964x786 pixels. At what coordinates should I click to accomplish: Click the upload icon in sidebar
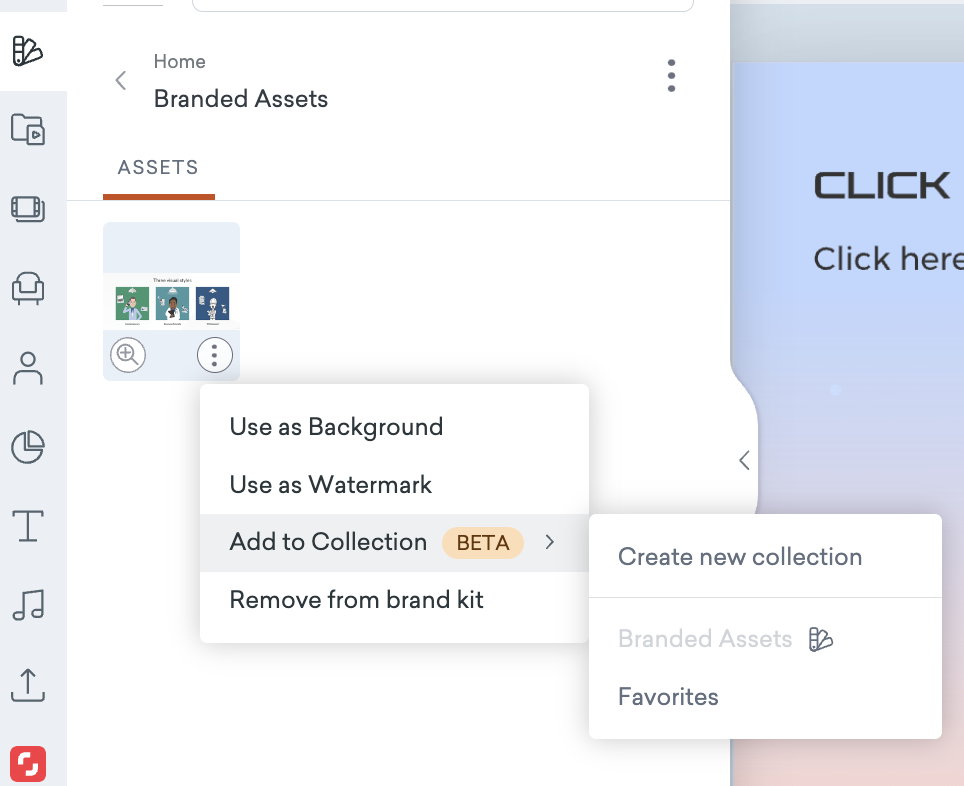[x=27, y=684]
